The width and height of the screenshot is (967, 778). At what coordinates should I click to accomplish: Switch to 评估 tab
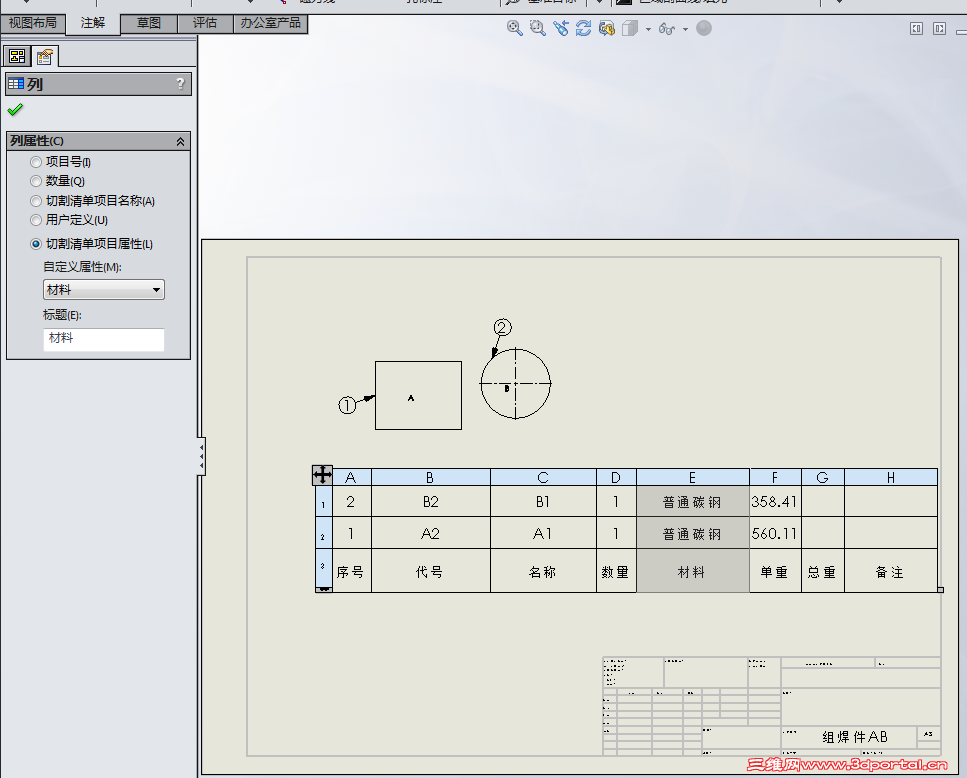(x=205, y=23)
